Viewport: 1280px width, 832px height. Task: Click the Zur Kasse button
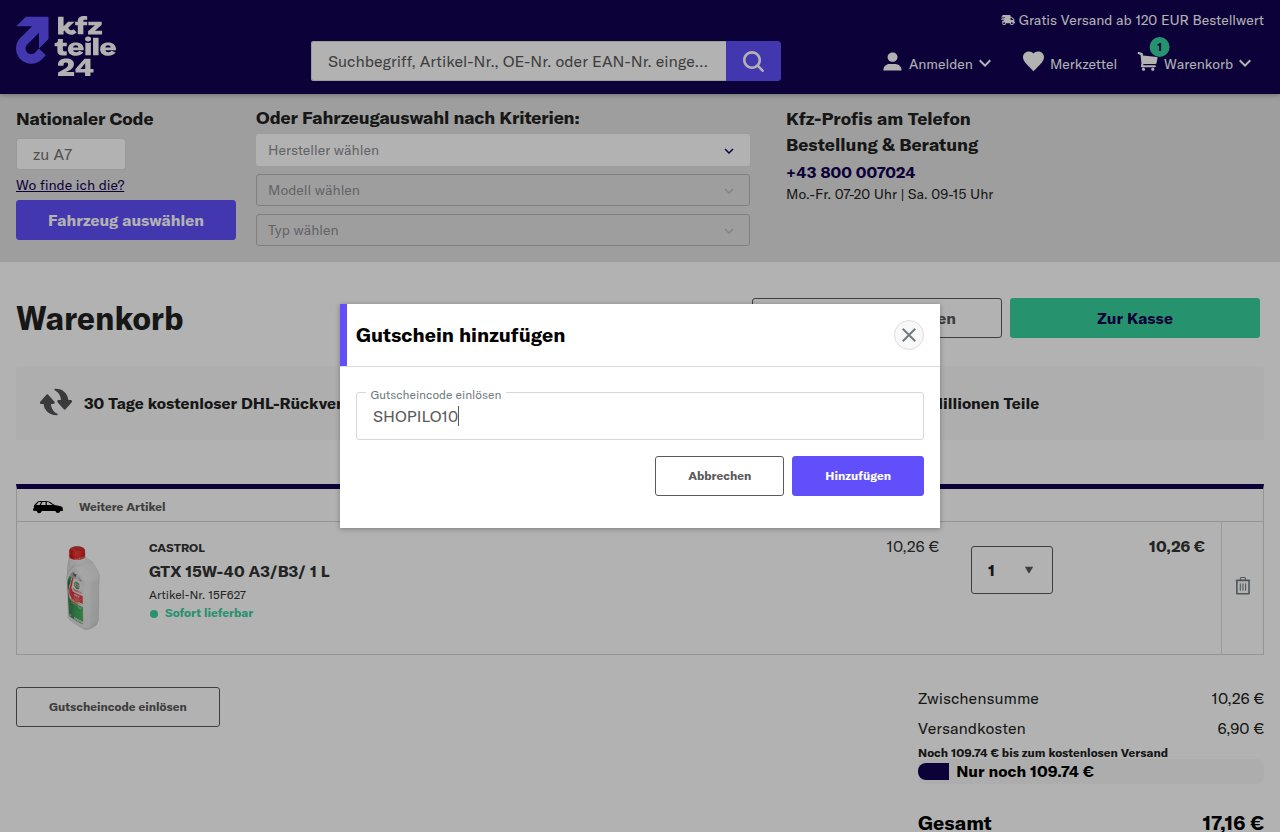click(x=1135, y=318)
